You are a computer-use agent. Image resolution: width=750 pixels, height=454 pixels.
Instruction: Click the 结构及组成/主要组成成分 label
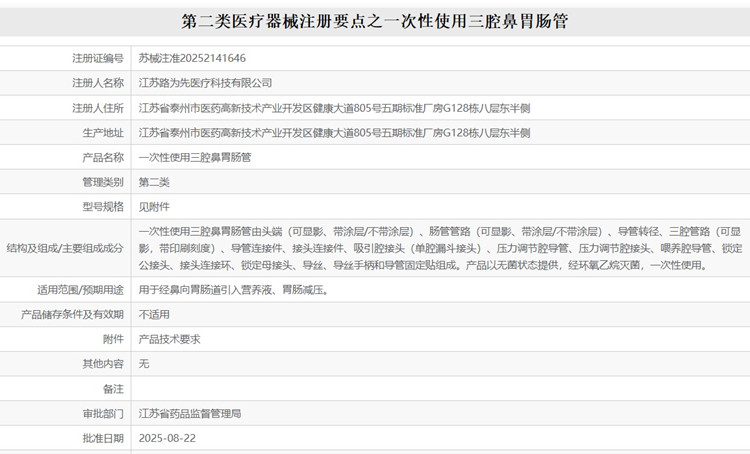coord(65,248)
